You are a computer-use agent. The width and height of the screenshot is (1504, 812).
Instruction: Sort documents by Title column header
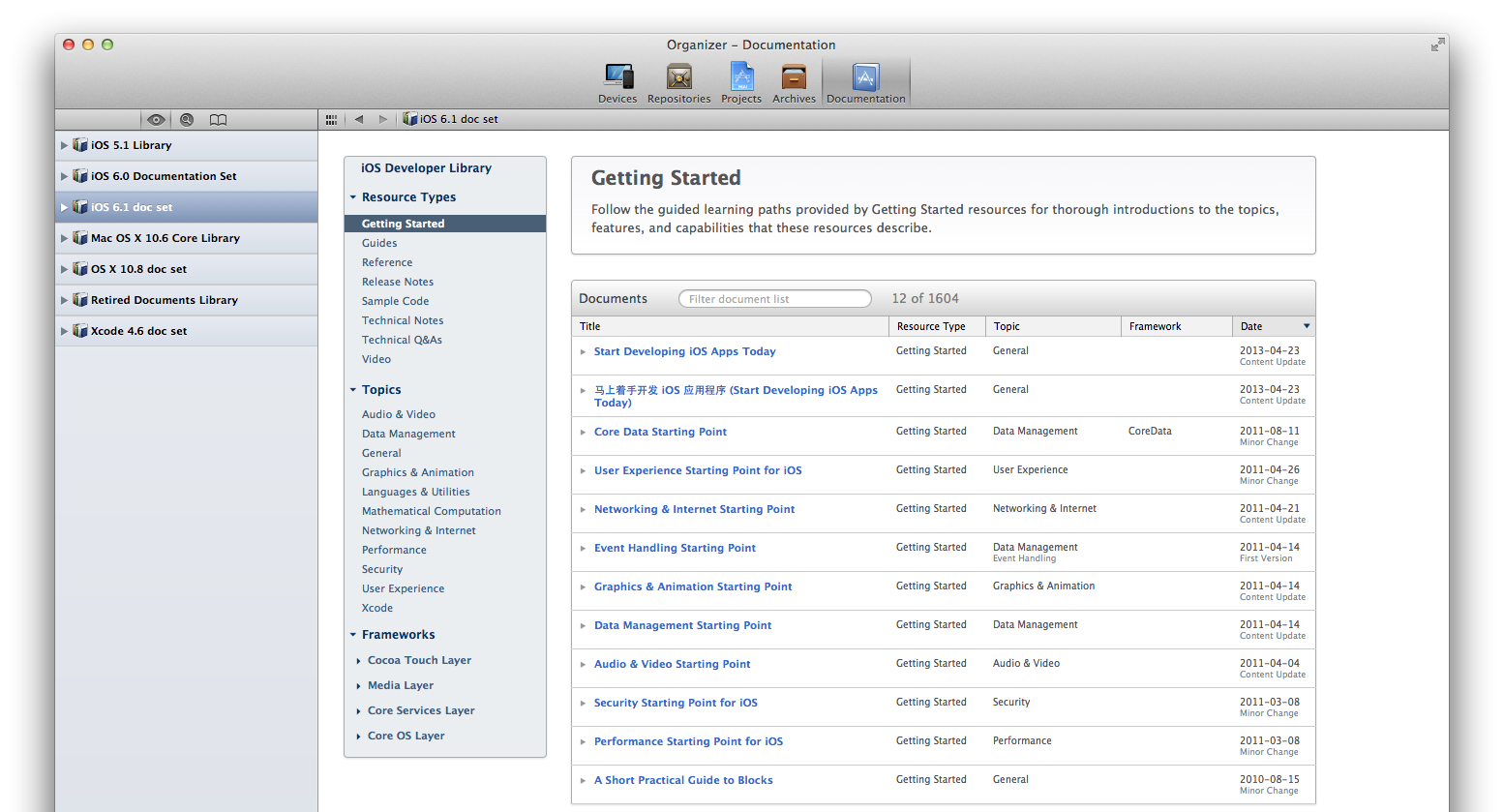(731, 327)
